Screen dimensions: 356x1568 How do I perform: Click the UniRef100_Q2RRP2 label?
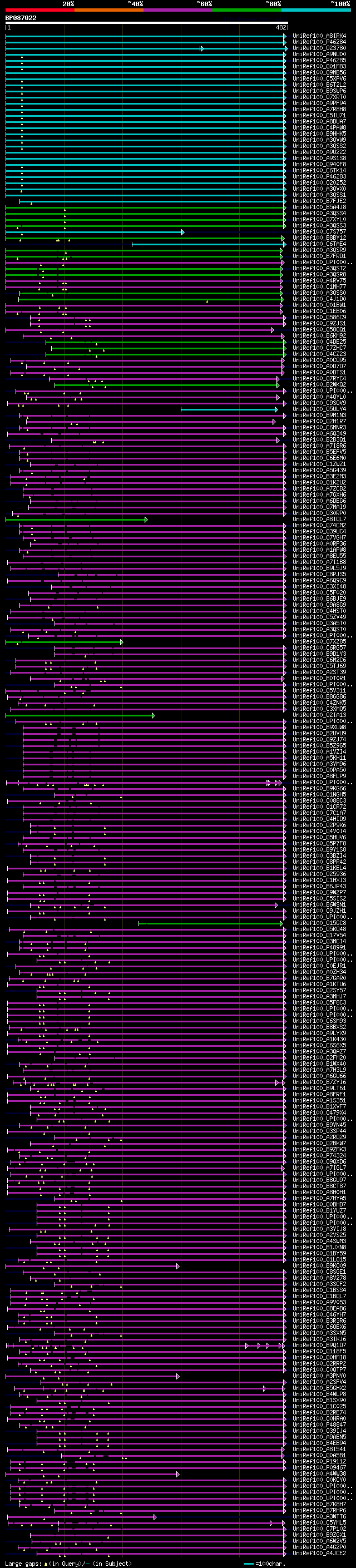point(319,1363)
